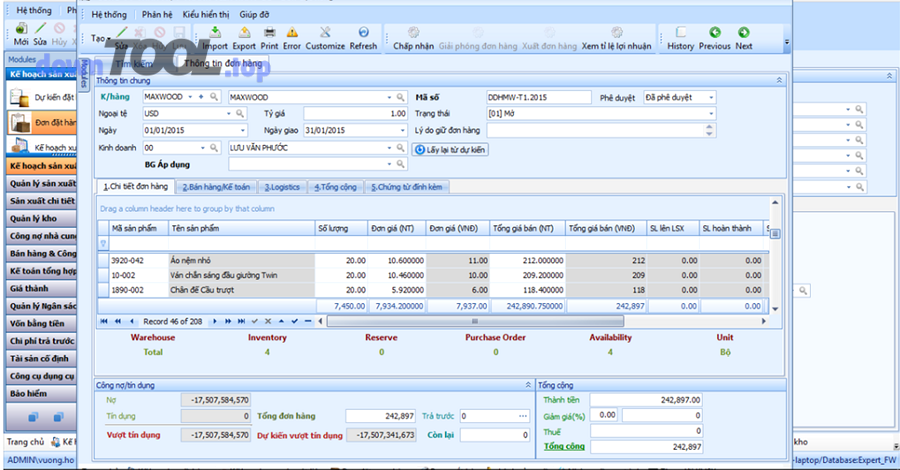The image size is (900, 470).
Task: Collapse the Thông tin chung panel
Action: tap(779, 79)
